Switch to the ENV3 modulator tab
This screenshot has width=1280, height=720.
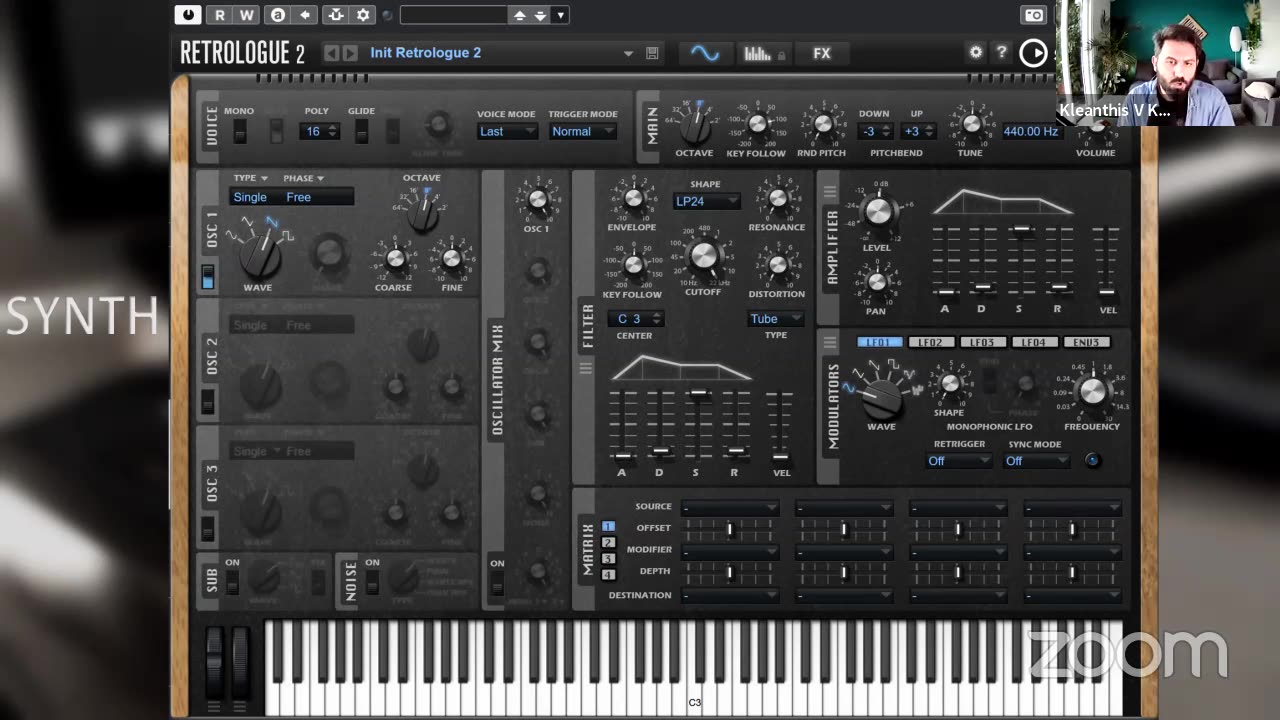point(1086,343)
